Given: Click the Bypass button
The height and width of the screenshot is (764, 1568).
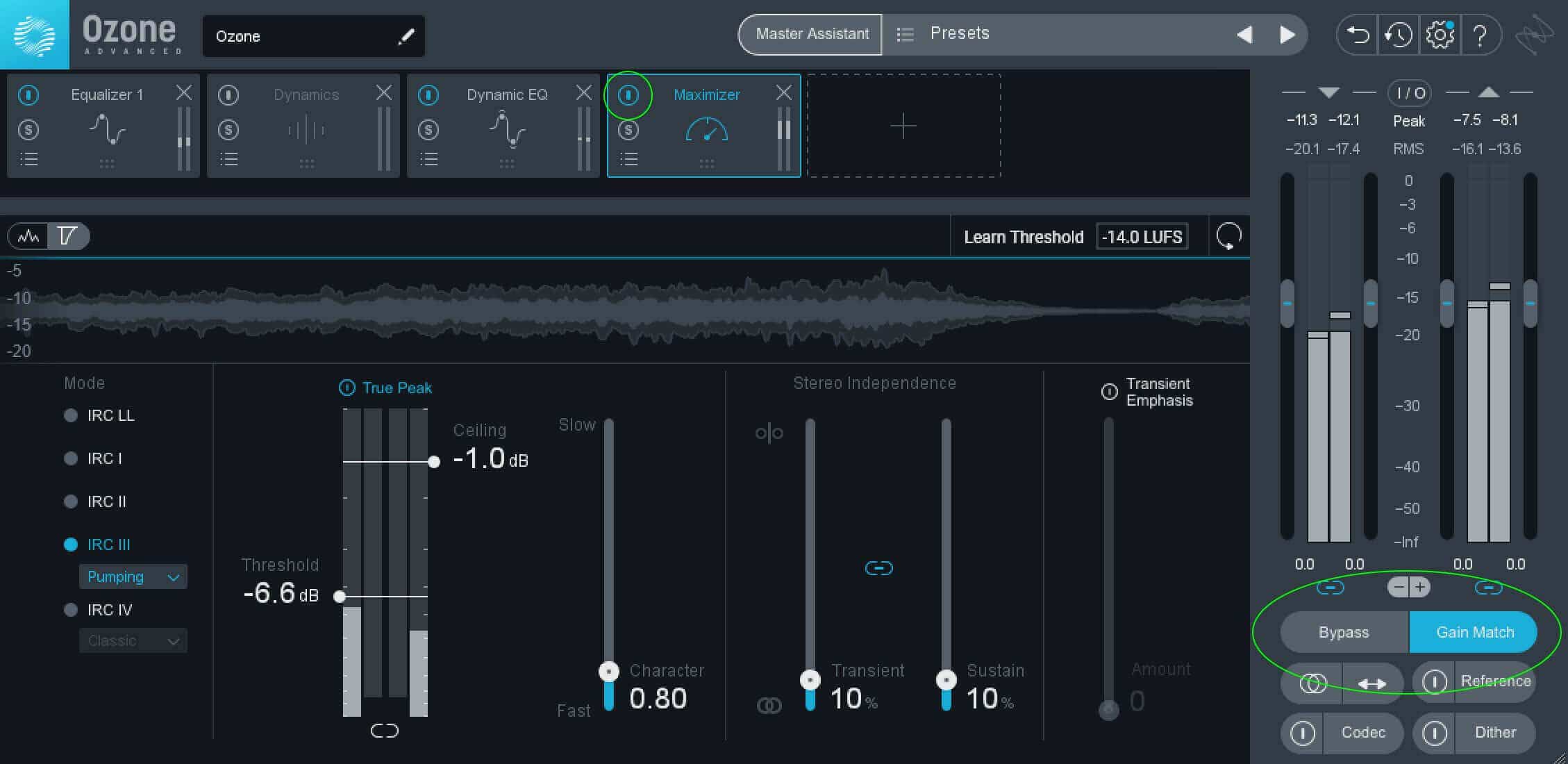Looking at the screenshot, I should click(1344, 632).
